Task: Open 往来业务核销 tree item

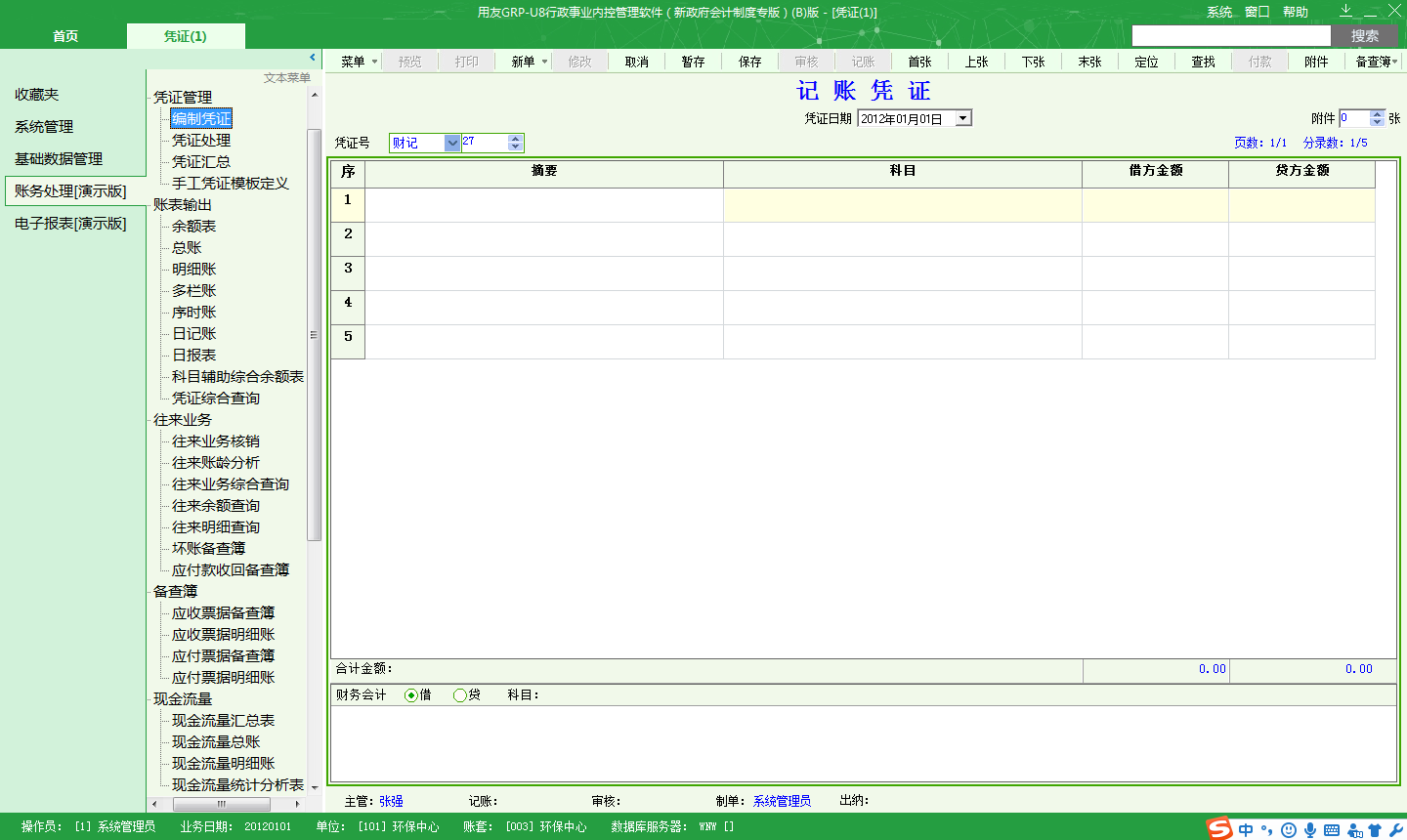Action: (x=216, y=441)
